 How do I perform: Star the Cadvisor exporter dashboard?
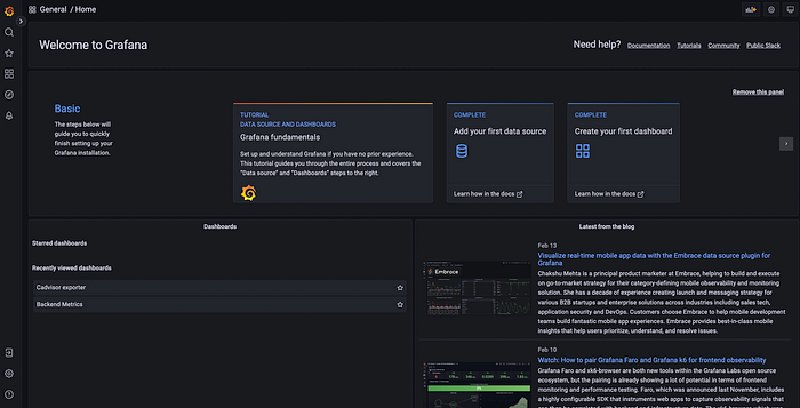click(400, 288)
